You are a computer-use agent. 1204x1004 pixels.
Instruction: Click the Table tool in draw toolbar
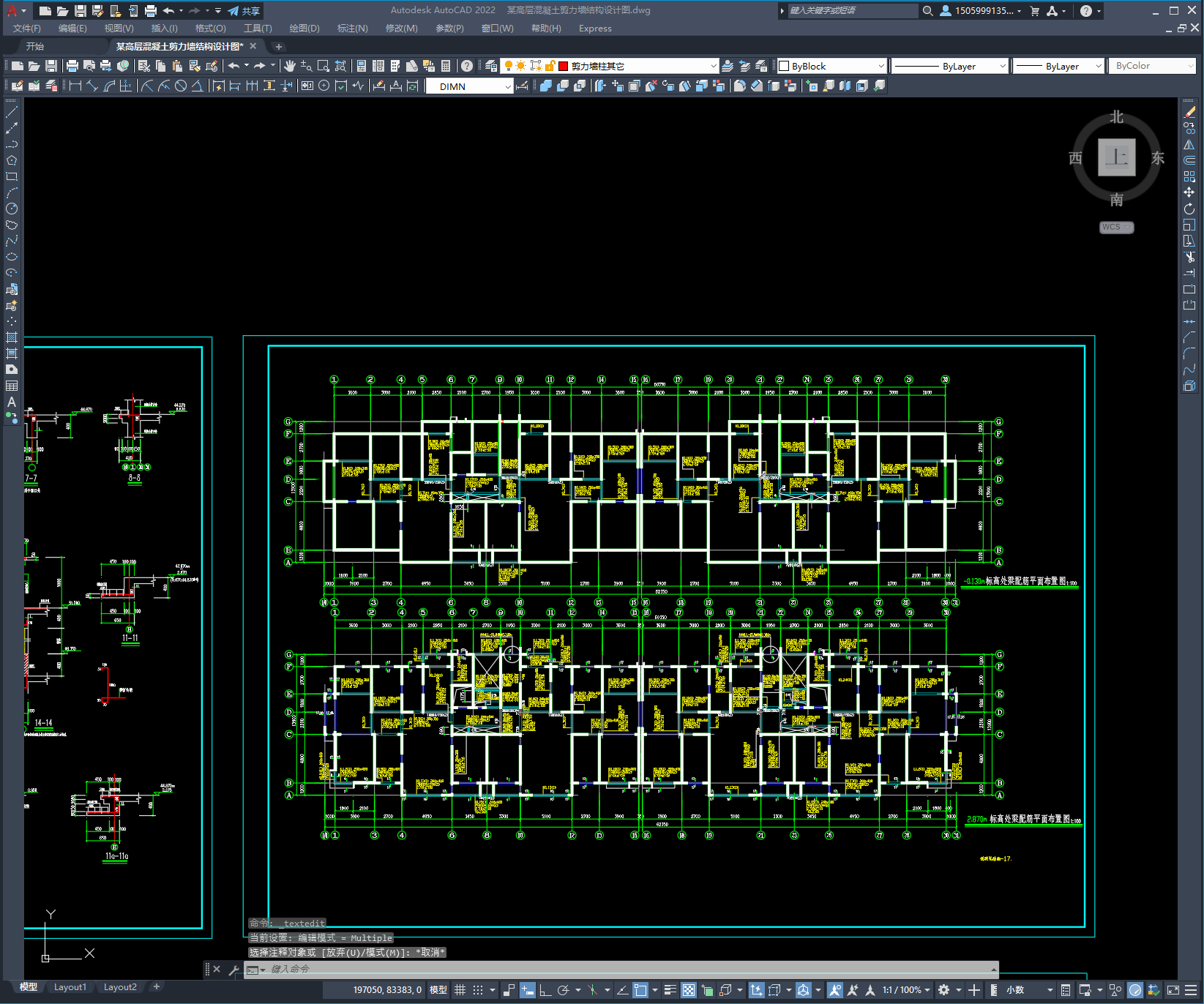pyautogui.click(x=12, y=386)
